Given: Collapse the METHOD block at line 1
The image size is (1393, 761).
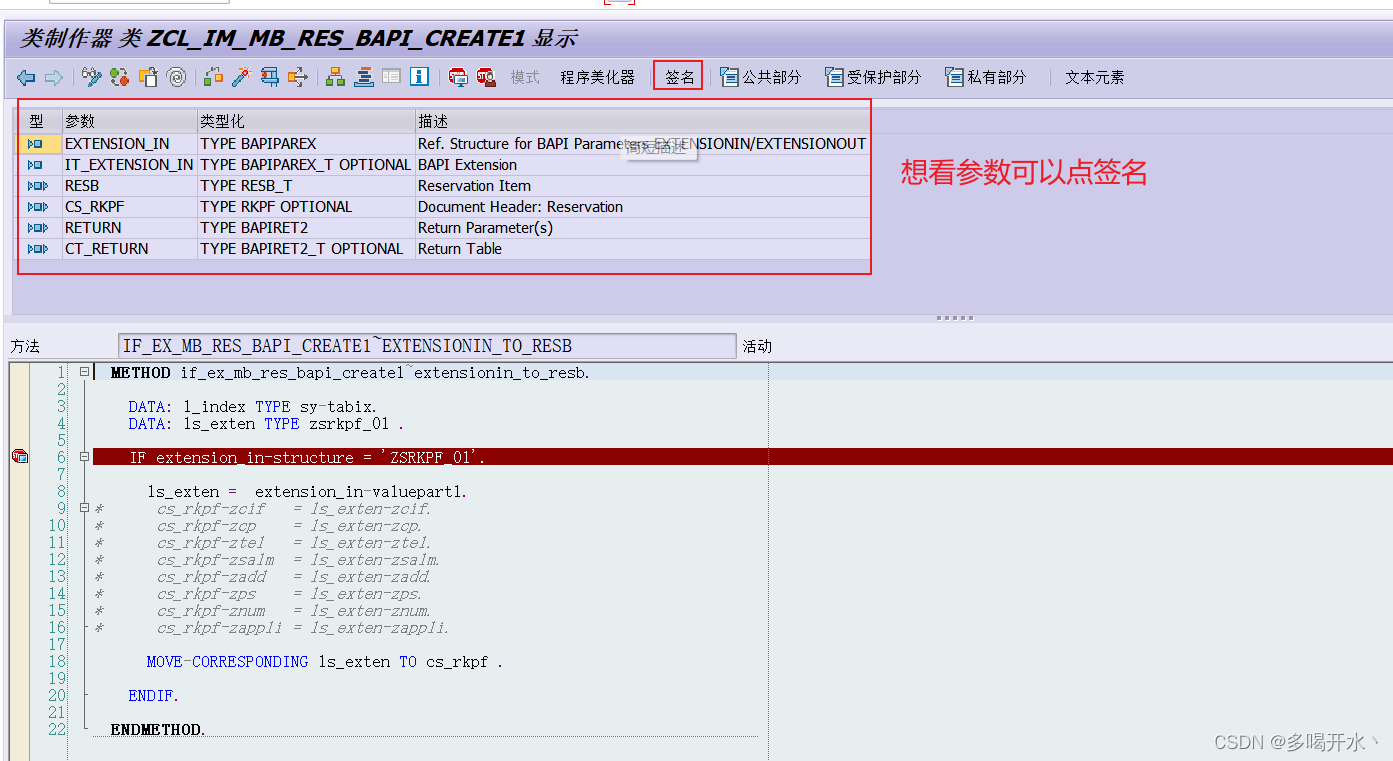Looking at the screenshot, I should click(84, 371).
